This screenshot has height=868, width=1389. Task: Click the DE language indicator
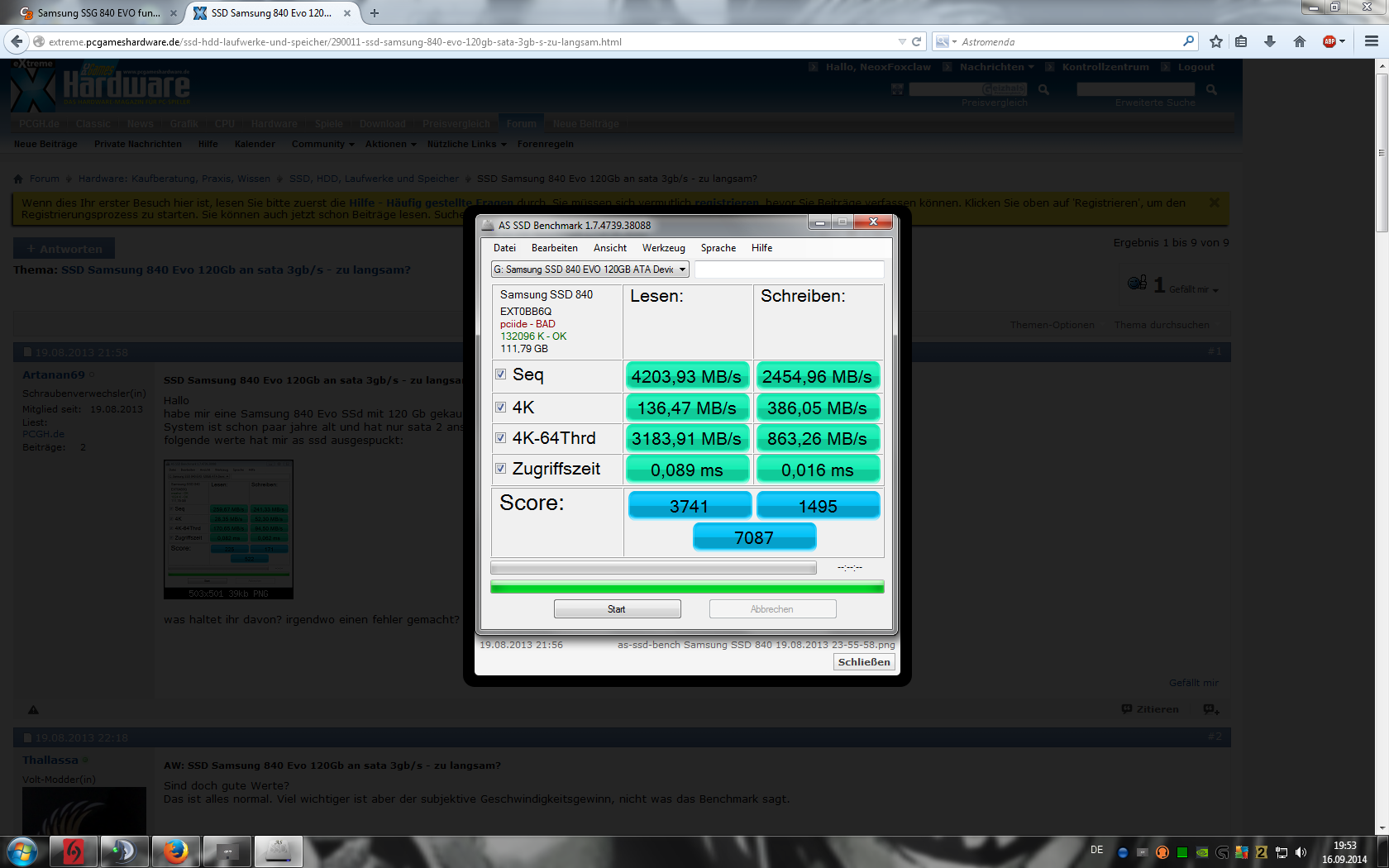point(1096,850)
